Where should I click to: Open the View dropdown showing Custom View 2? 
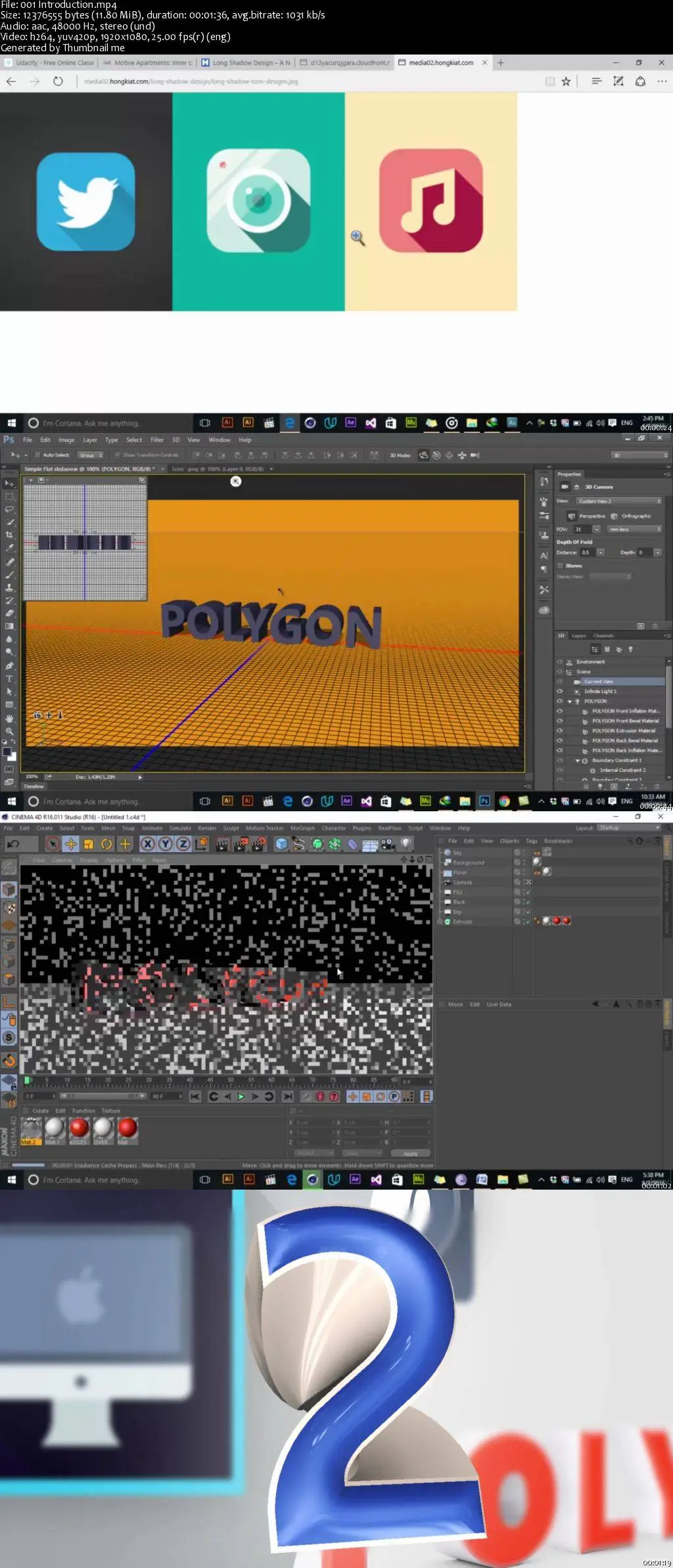pos(619,501)
